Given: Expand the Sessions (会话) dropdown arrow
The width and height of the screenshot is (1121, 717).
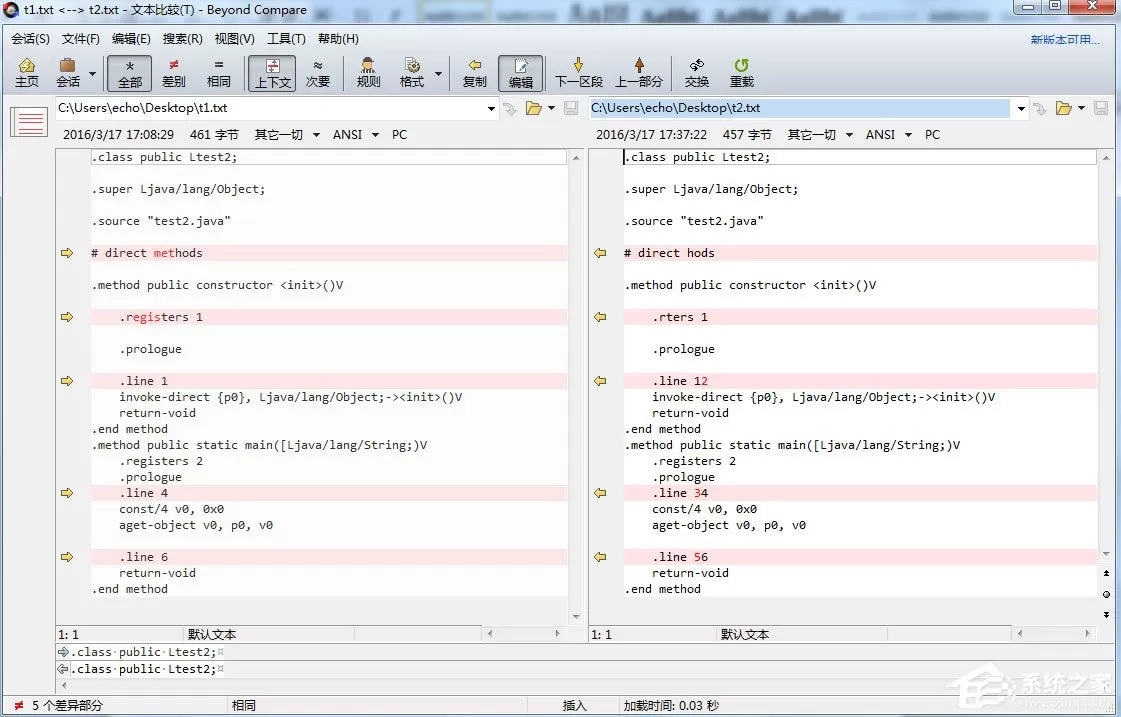Looking at the screenshot, I should coord(92,74).
